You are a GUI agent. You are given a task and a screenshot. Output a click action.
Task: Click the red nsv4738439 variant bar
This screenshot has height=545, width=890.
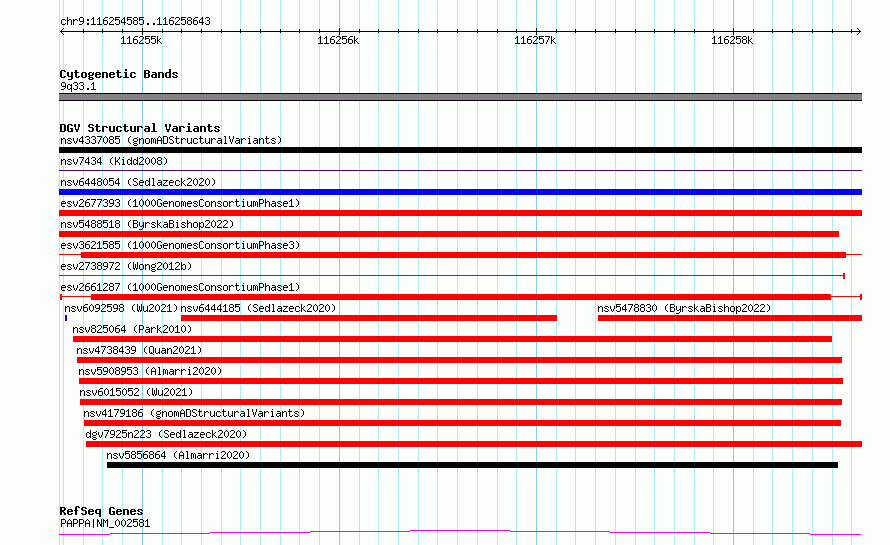pos(459,360)
